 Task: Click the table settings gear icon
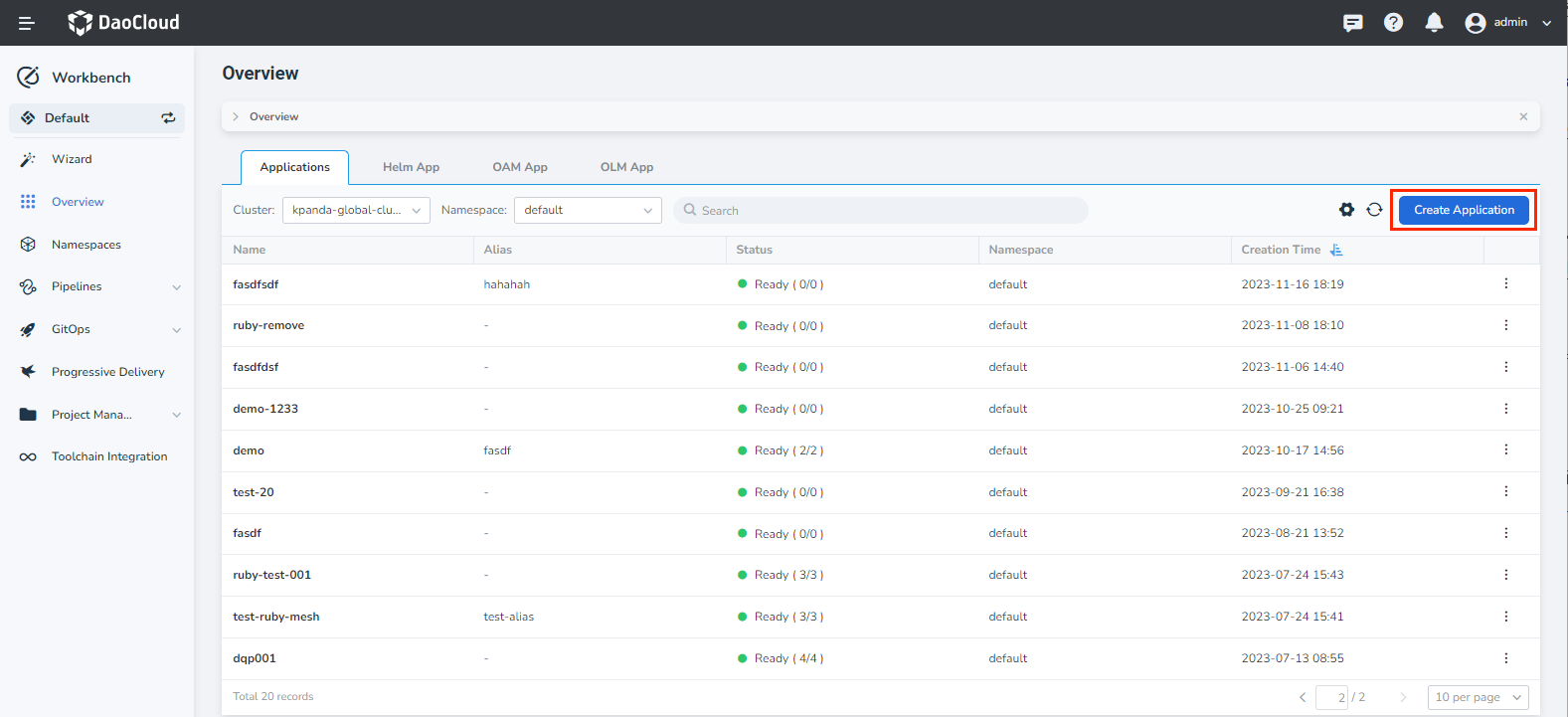point(1346,210)
